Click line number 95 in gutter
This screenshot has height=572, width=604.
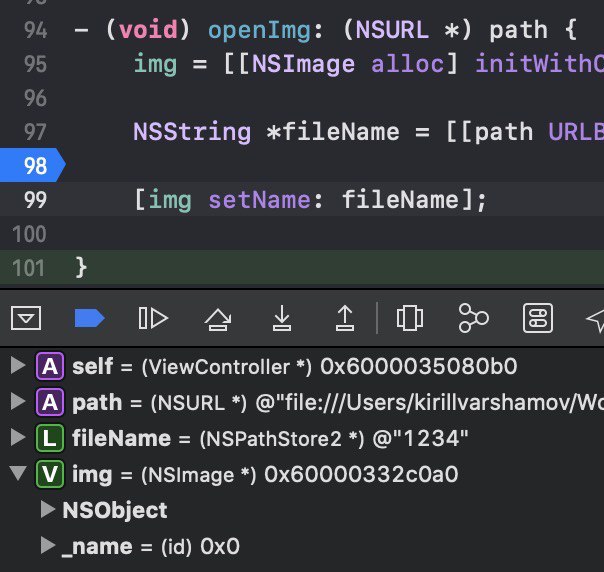[x=35, y=64]
